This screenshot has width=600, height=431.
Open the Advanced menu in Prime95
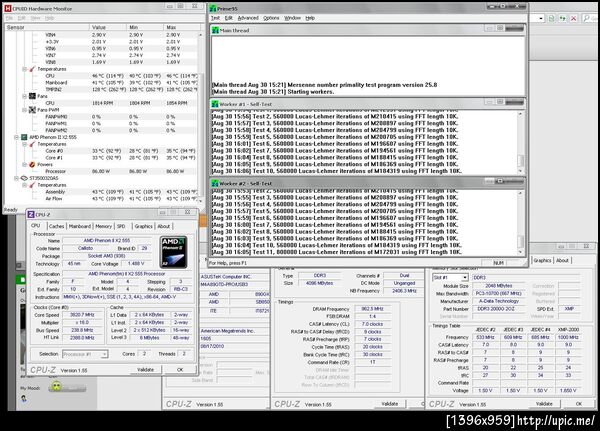point(248,18)
